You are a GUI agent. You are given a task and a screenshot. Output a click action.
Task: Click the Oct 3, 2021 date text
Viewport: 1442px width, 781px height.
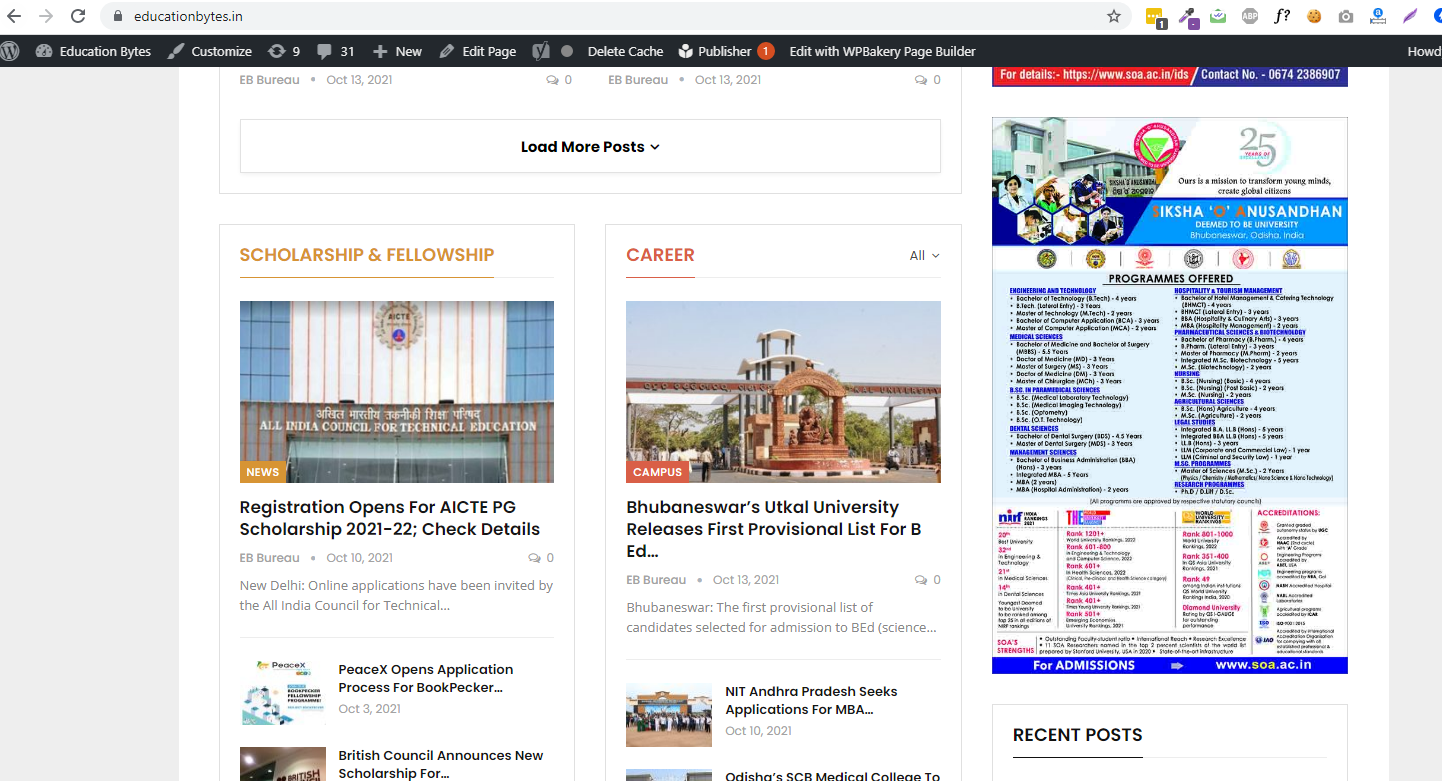(x=369, y=709)
